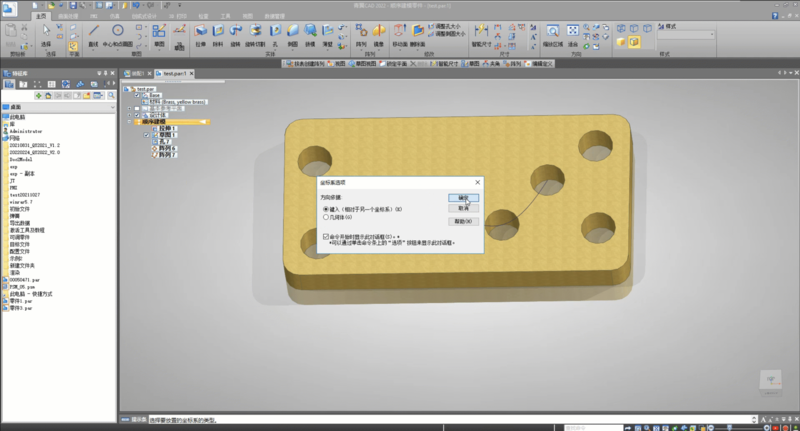Click 确定 to confirm coordinate system options
Screen dimensions: 800x431
pos(463,197)
